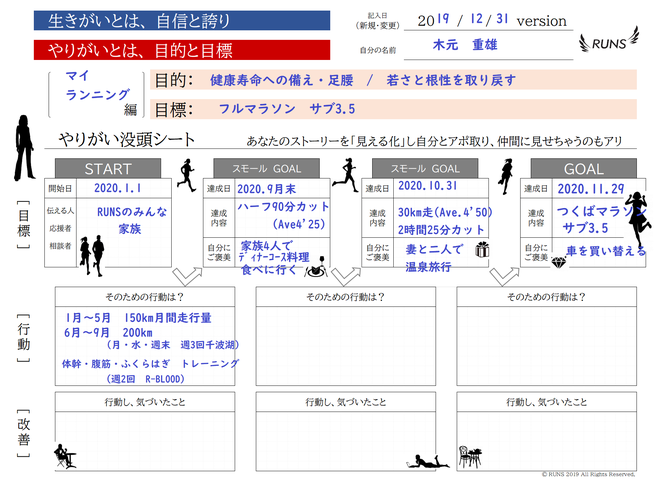Click the blue banner 生きがいとは、自信と誇り

182,20
